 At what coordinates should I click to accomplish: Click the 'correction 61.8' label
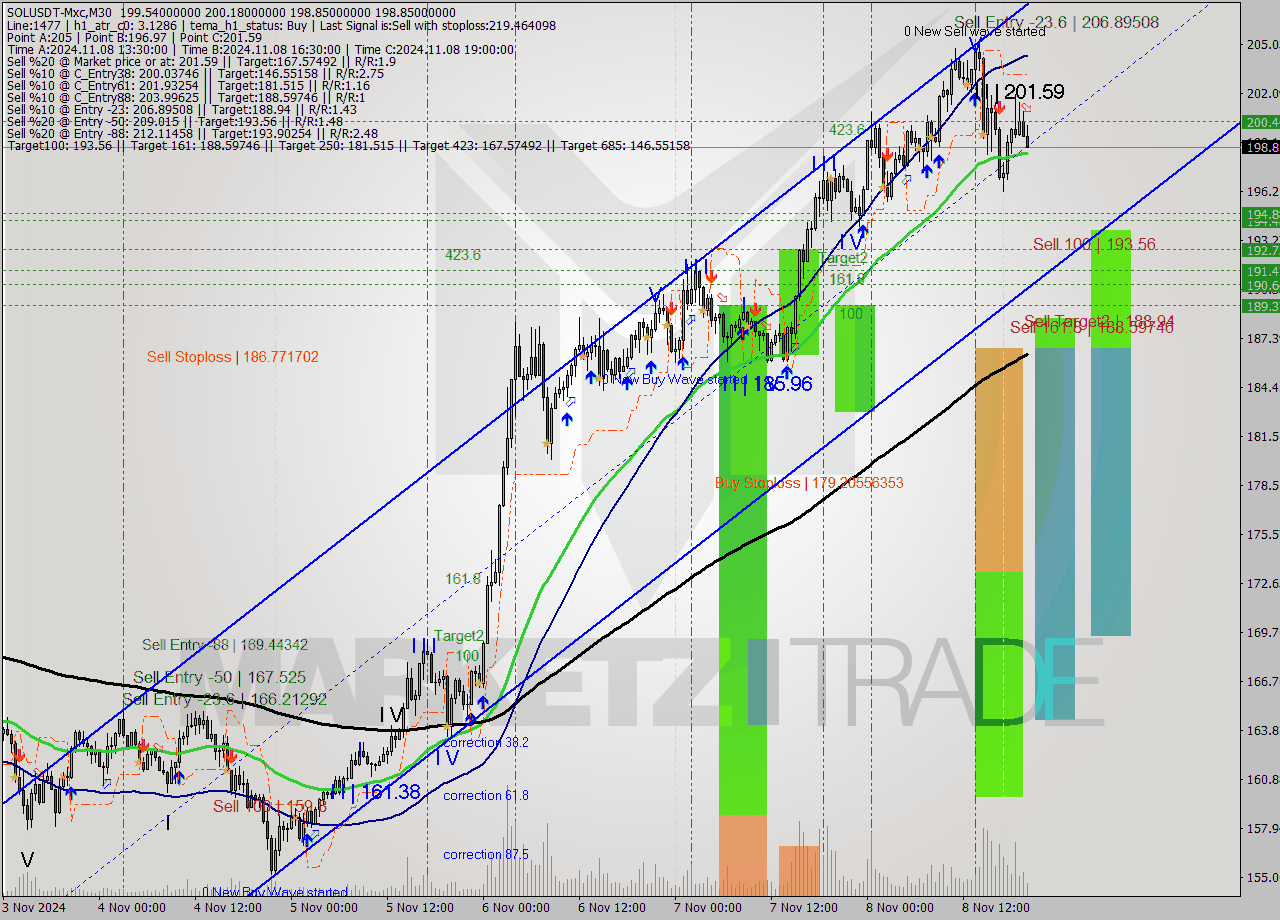point(486,795)
